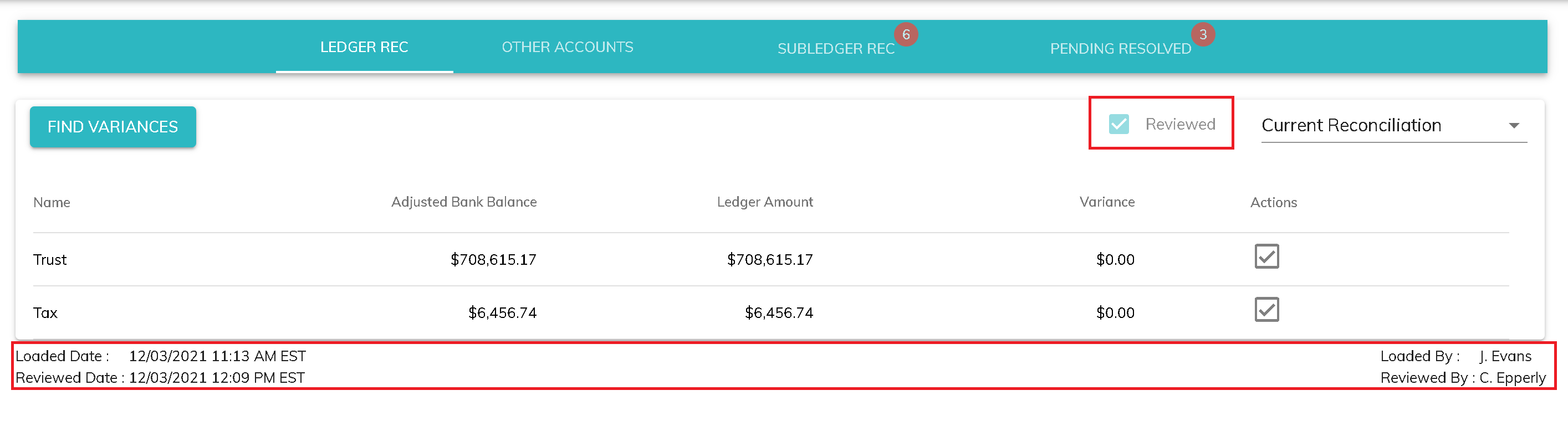Select the Trust account row name
The height and width of the screenshot is (421, 1568).
(50, 260)
